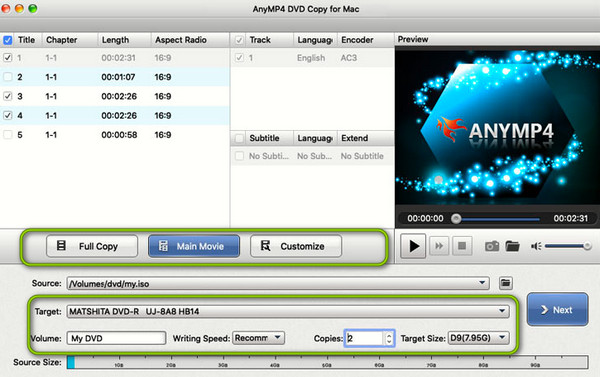
Task: Select Full Copy mode
Action: click(x=92, y=246)
